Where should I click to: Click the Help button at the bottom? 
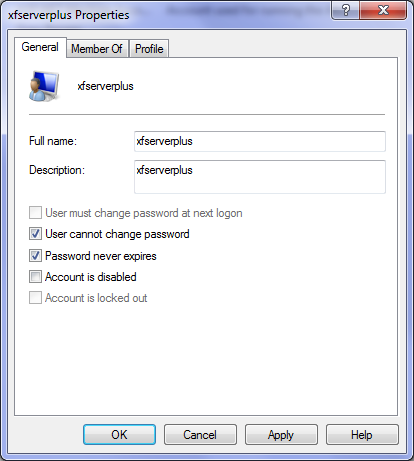pyautogui.click(x=362, y=435)
